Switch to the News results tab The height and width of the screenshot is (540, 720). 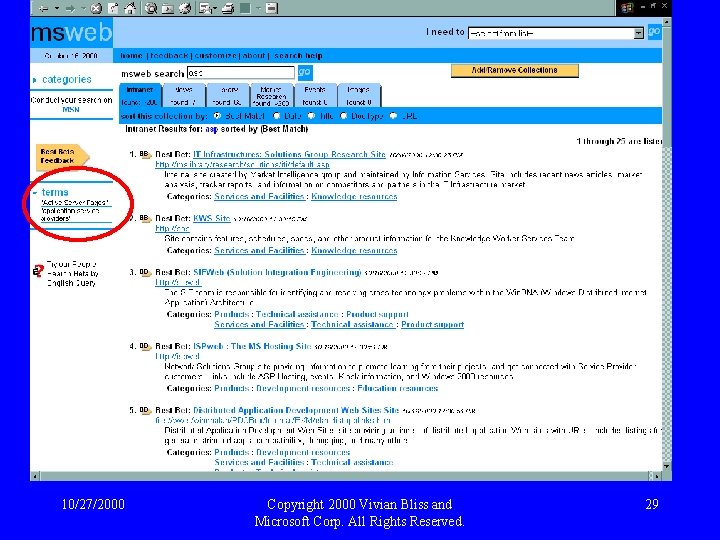click(184, 96)
